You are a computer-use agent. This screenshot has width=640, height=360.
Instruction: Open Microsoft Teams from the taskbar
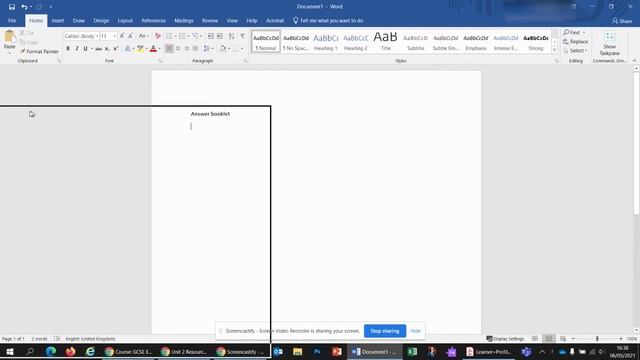(x=527, y=351)
